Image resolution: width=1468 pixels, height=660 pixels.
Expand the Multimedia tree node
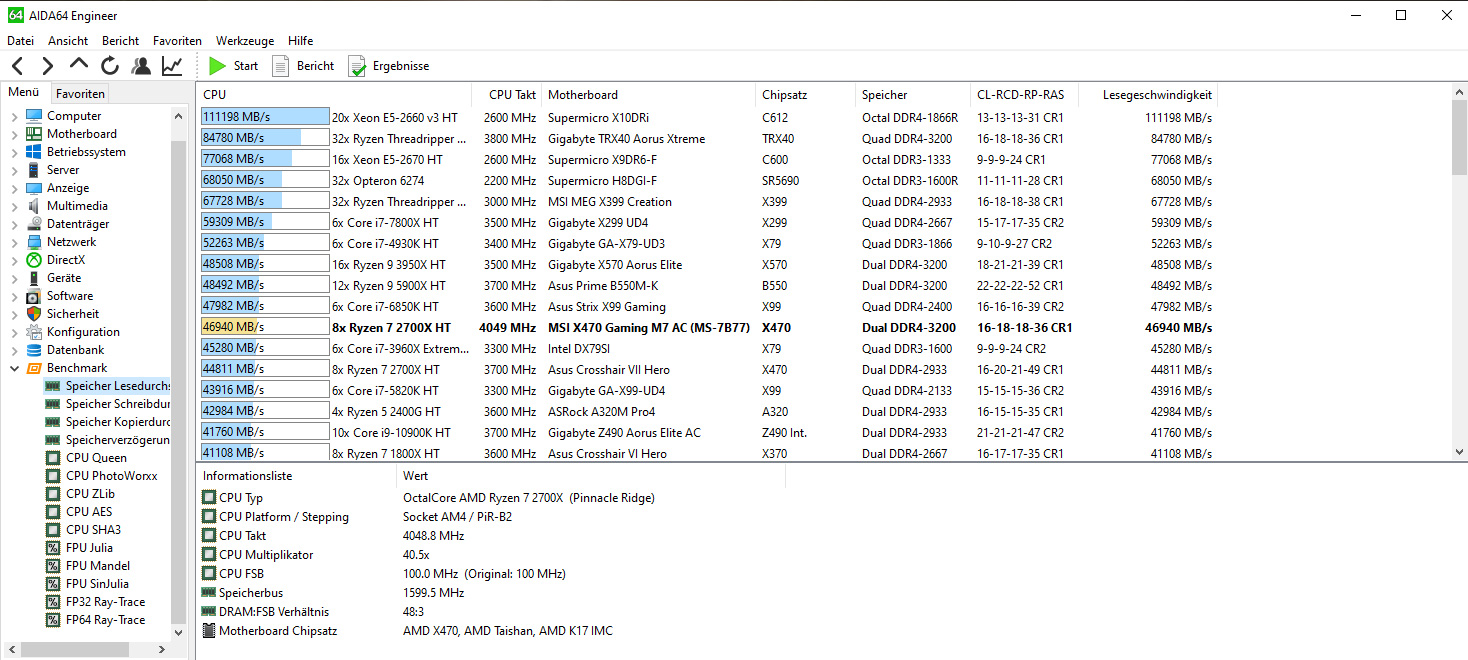[x=14, y=206]
